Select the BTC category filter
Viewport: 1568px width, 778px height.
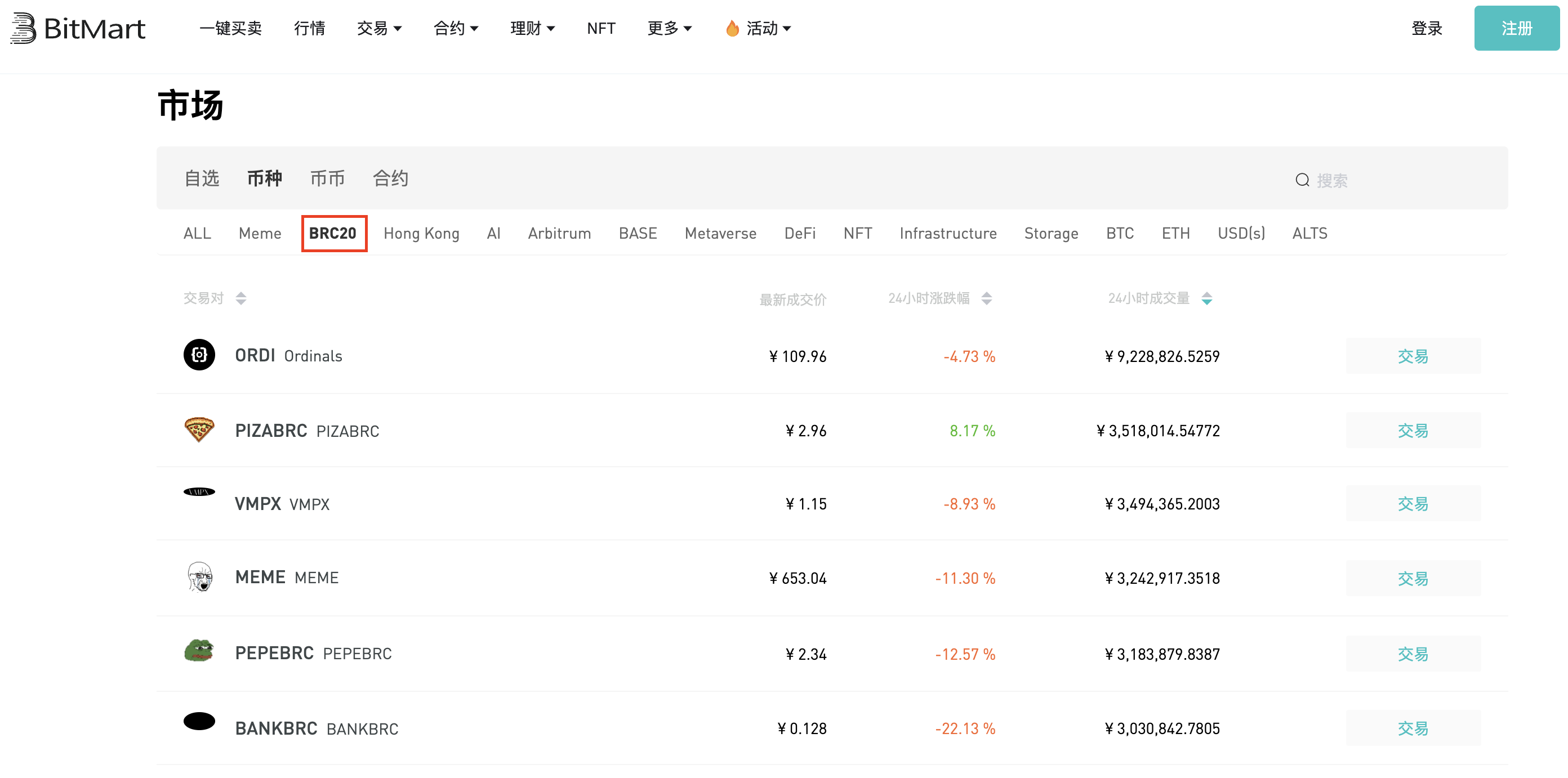point(1120,234)
